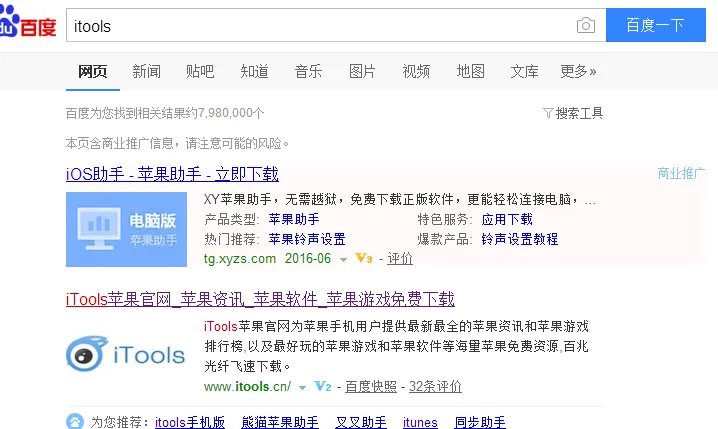Click the Baidu logo
718x429 pixels.
28,23
